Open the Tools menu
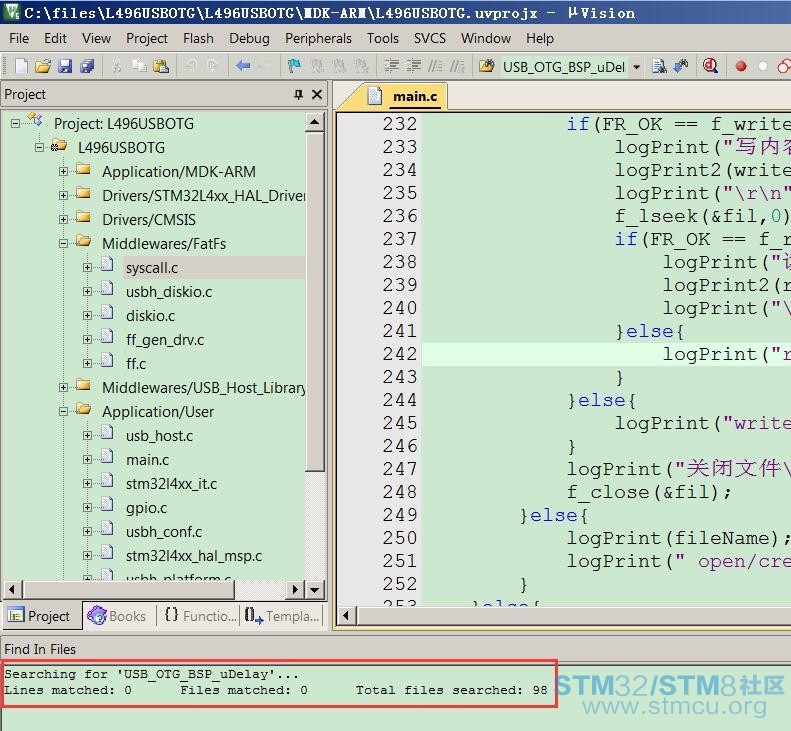791x731 pixels. pyautogui.click(x=383, y=38)
